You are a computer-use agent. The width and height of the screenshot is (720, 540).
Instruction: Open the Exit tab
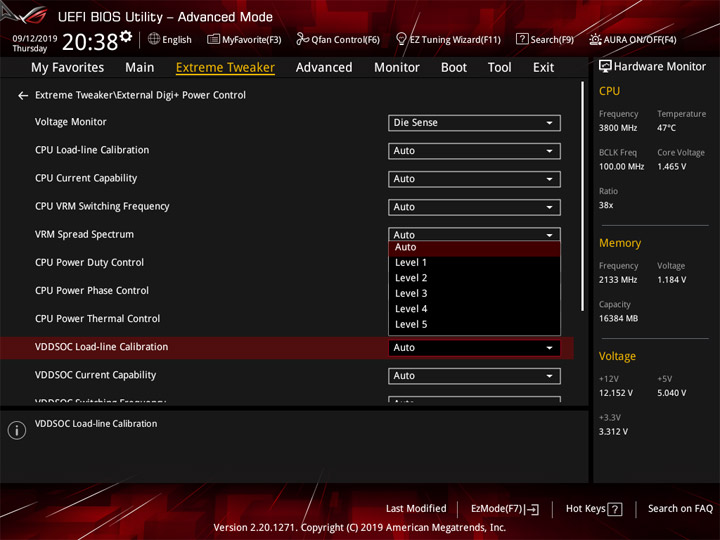pyautogui.click(x=543, y=68)
